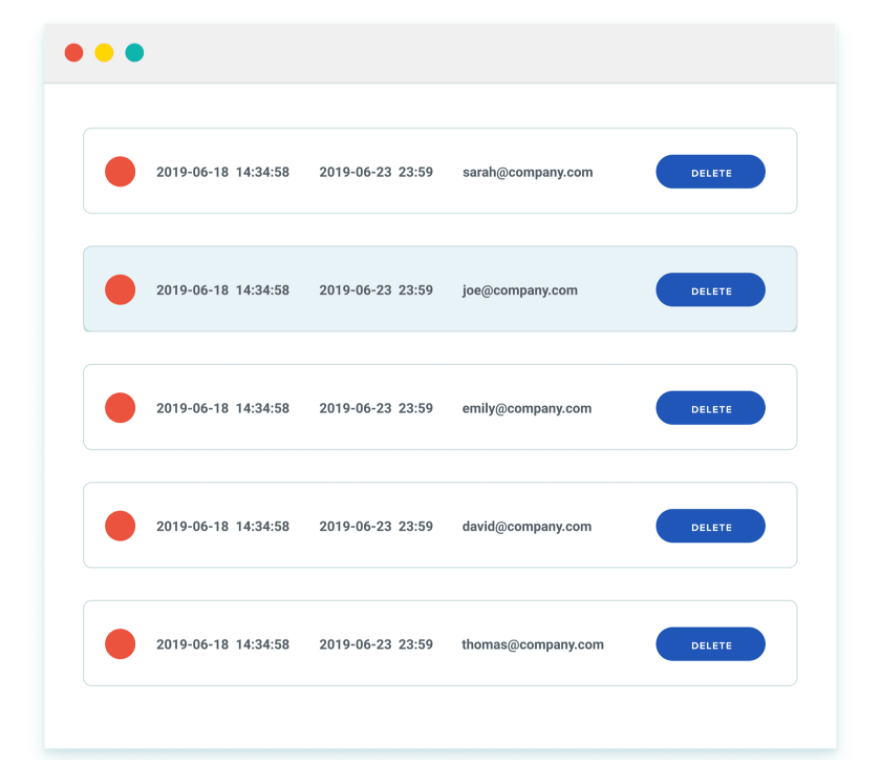Click the joe@company.com email text
Viewport: 890px width, 760px height.
tap(519, 289)
